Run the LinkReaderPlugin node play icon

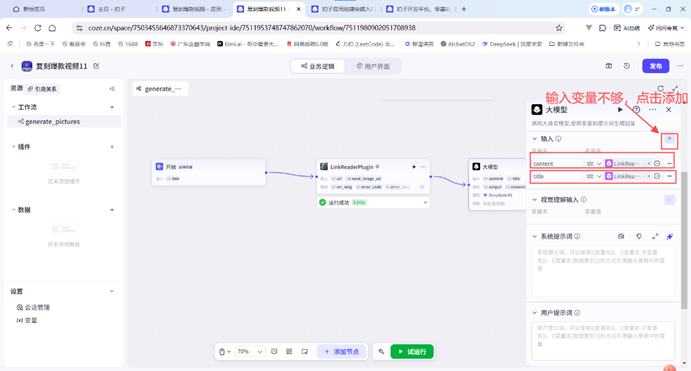coord(414,167)
